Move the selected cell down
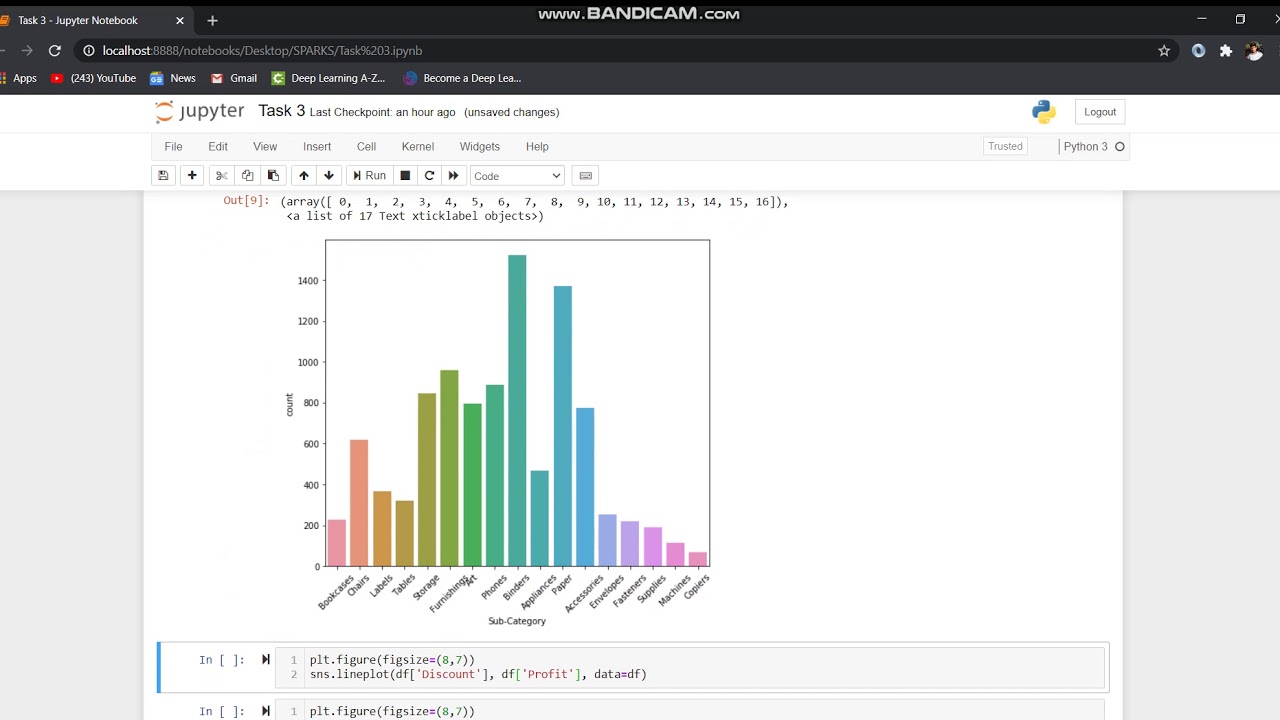This screenshot has width=1280, height=720. click(x=329, y=176)
